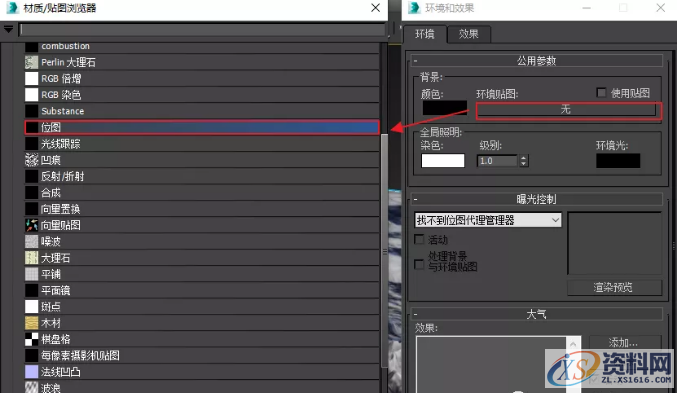
Task: Click the 法线凹凸 map thumbnail icon
Action: click(31, 372)
